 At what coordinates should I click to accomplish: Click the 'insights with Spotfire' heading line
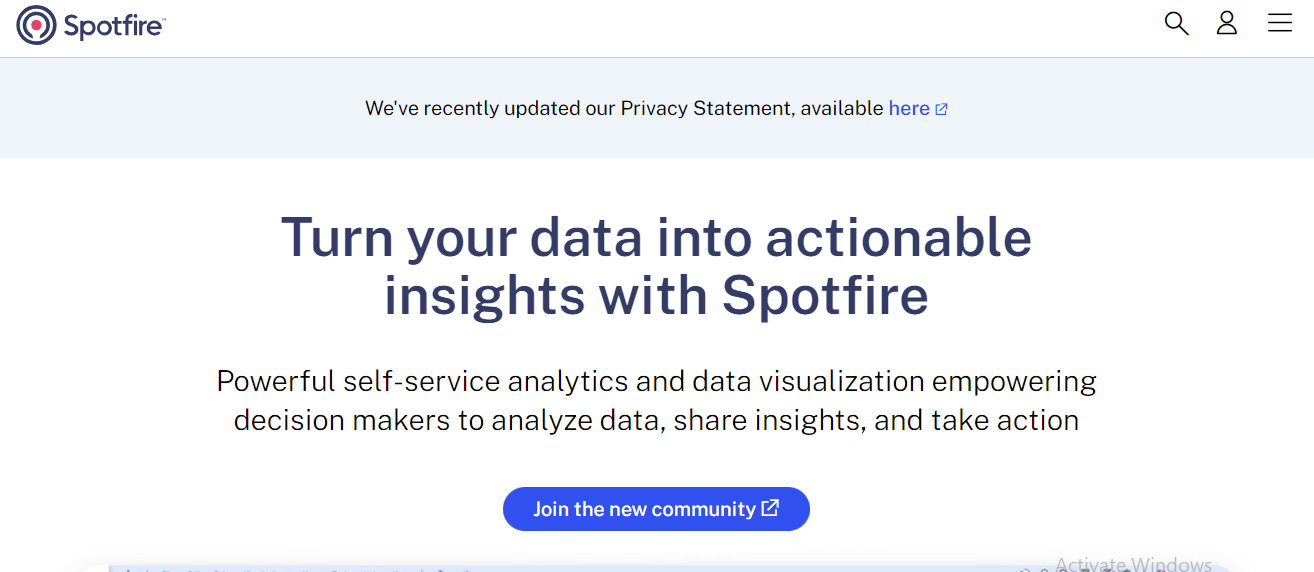coord(656,296)
